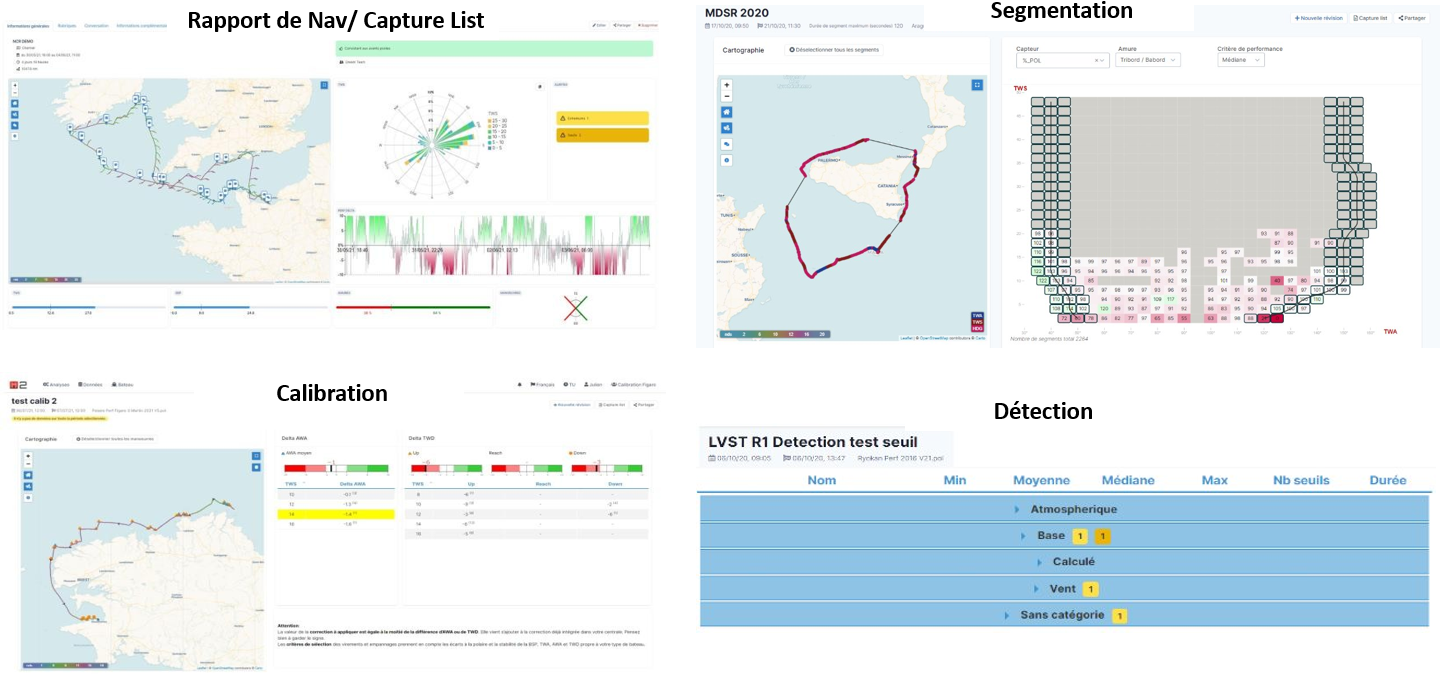The height and width of the screenshot is (675, 1450).
Task: Sort Détection table by Médiane column
Action: point(1128,480)
